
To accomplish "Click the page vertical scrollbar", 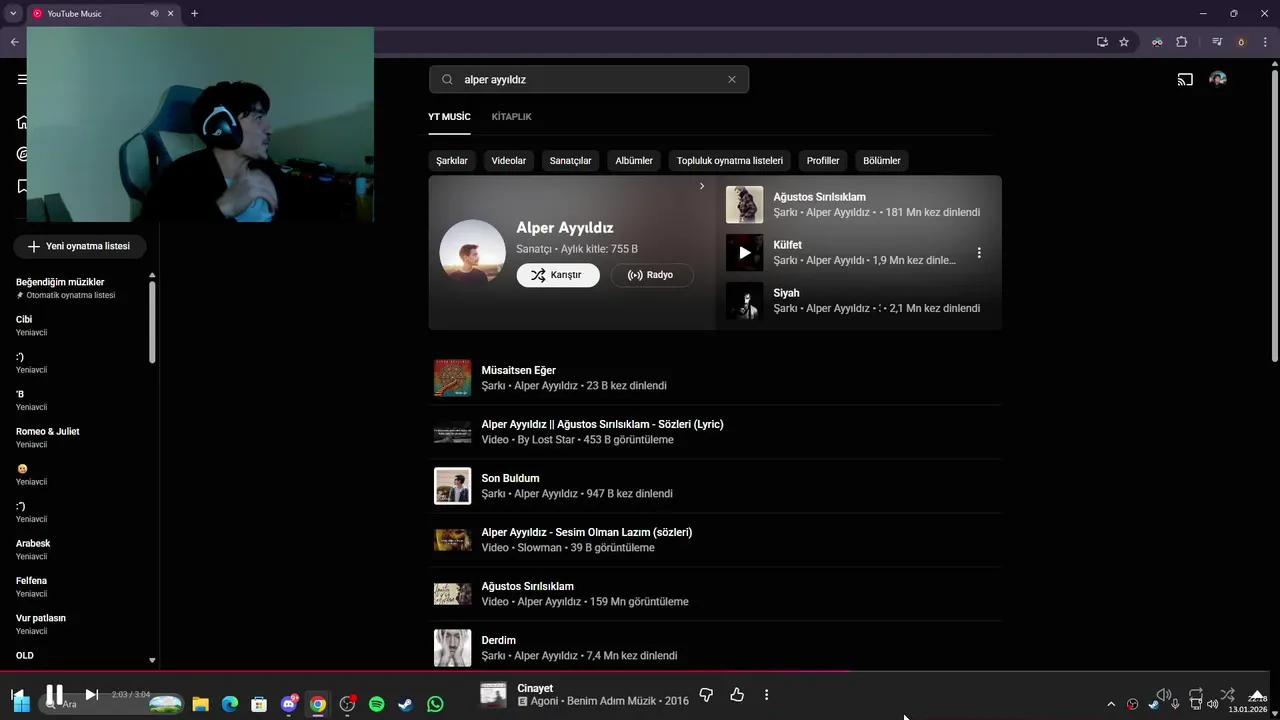I will [1275, 215].
